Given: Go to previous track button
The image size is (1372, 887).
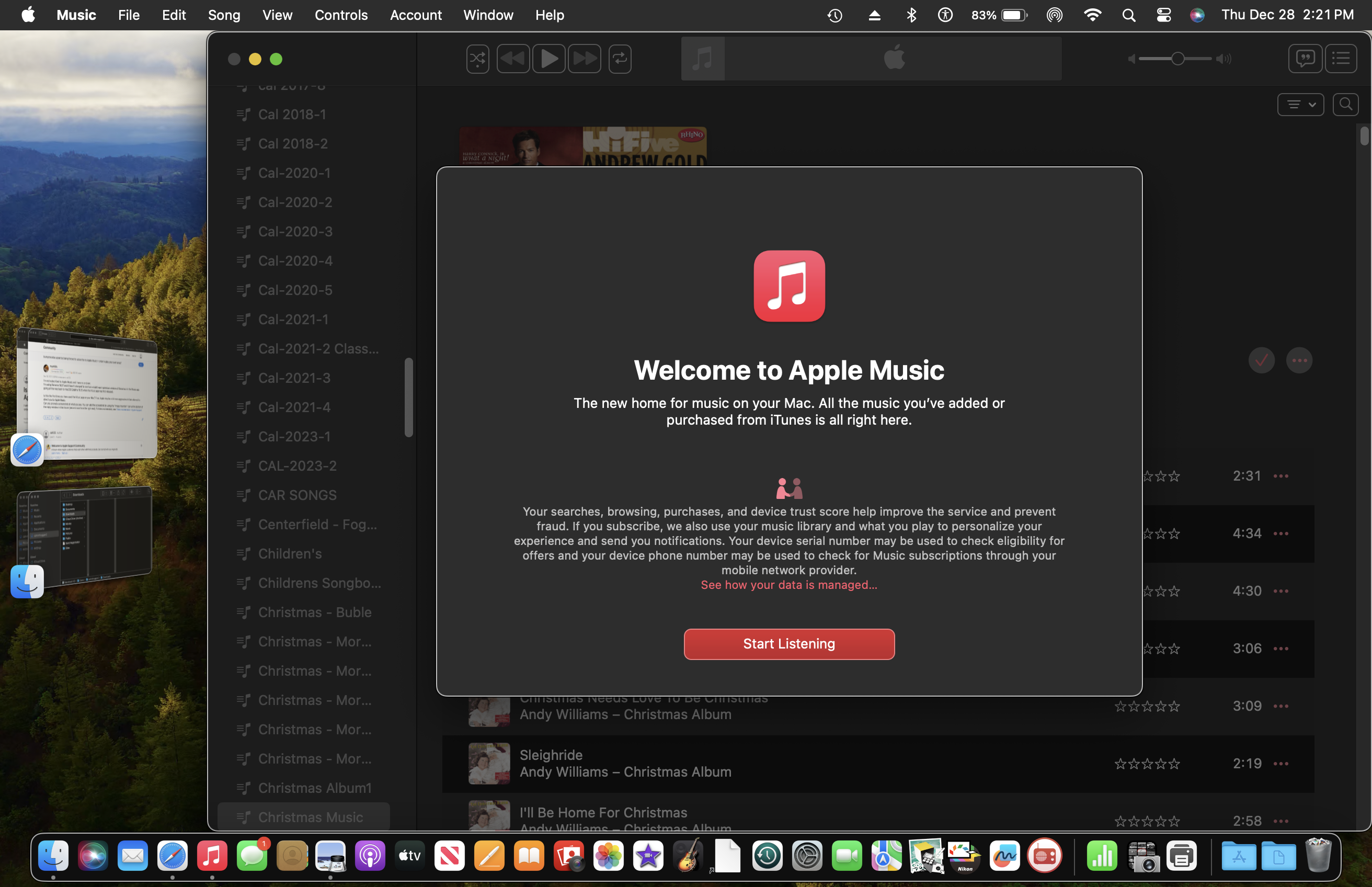Looking at the screenshot, I should (512, 59).
